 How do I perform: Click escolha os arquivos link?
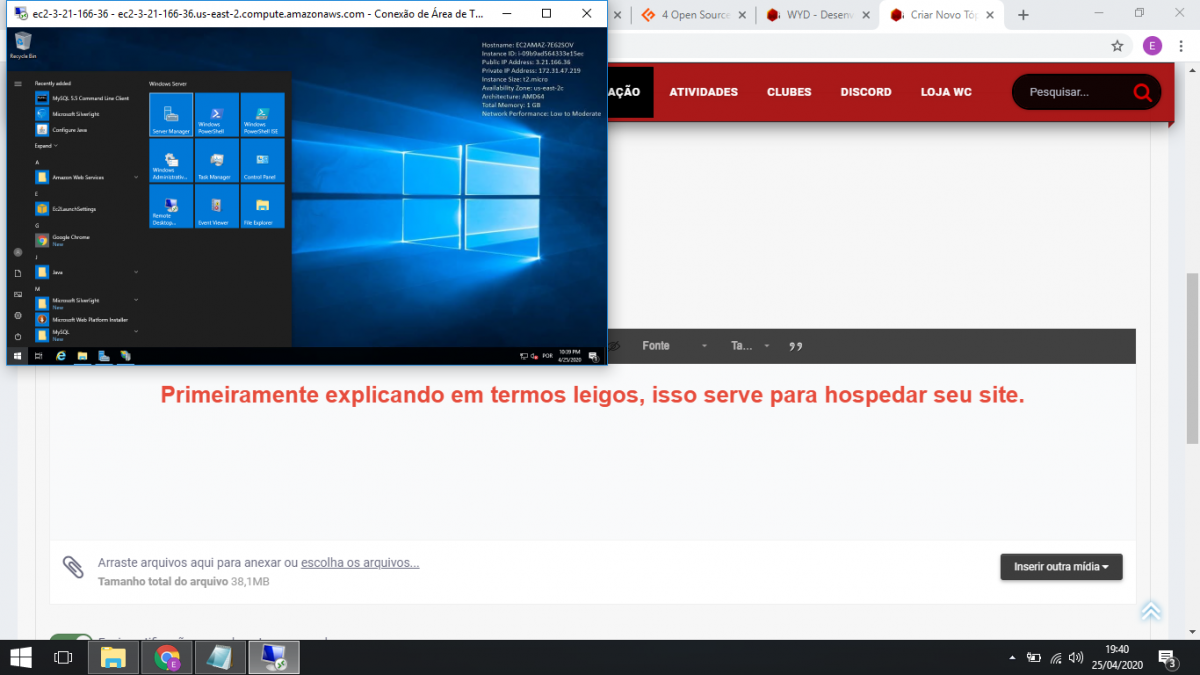360,563
